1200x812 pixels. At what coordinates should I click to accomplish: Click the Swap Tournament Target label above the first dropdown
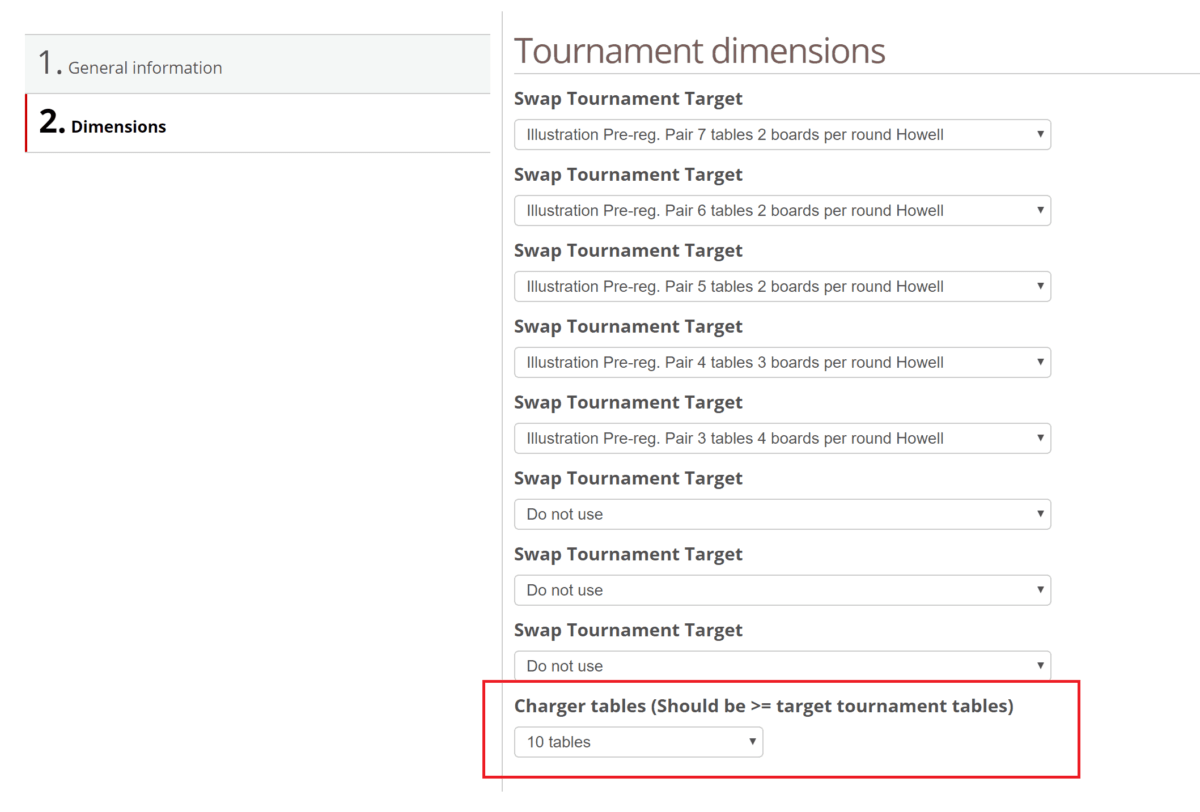tap(628, 98)
